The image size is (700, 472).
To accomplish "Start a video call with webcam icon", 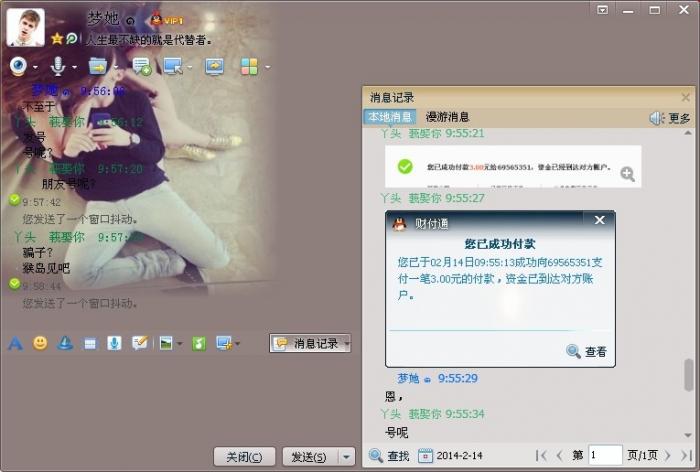I will click(x=18, y=67).
